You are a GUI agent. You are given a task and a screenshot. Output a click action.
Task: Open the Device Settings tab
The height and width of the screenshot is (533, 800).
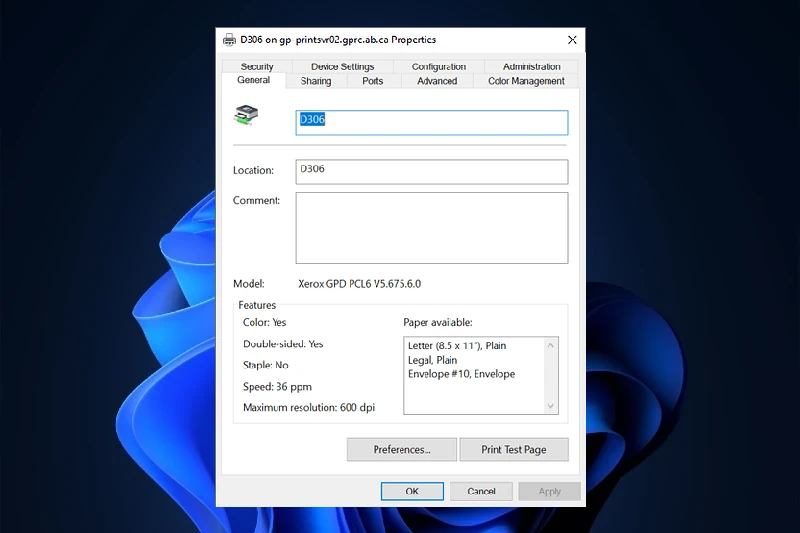click(x=342, y=67)
